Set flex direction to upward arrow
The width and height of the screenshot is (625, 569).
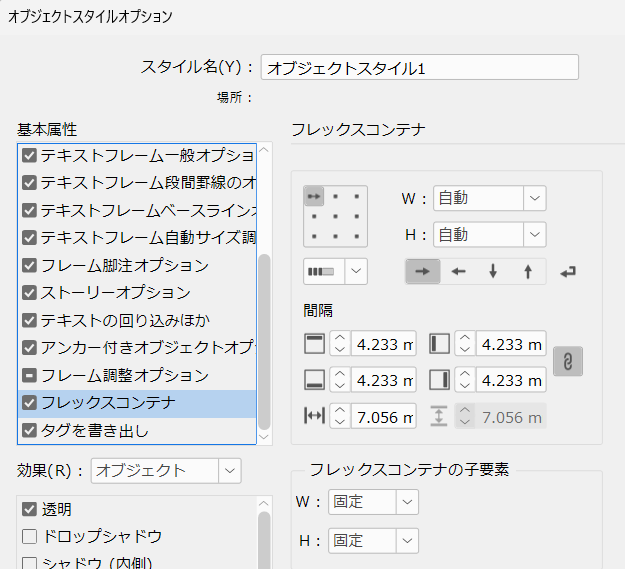(x=527, y=271)
